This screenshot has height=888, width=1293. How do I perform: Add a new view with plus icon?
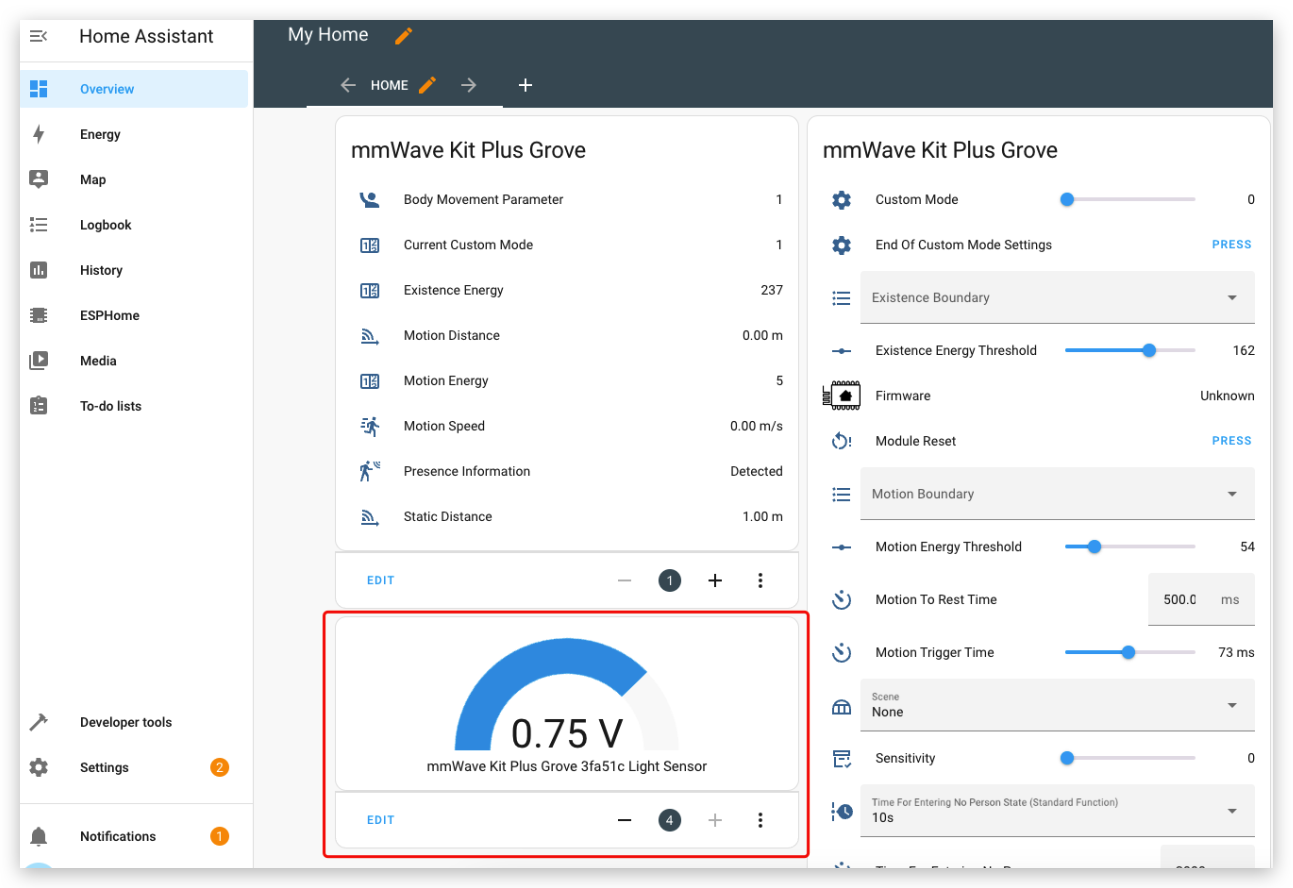[525, 85]
